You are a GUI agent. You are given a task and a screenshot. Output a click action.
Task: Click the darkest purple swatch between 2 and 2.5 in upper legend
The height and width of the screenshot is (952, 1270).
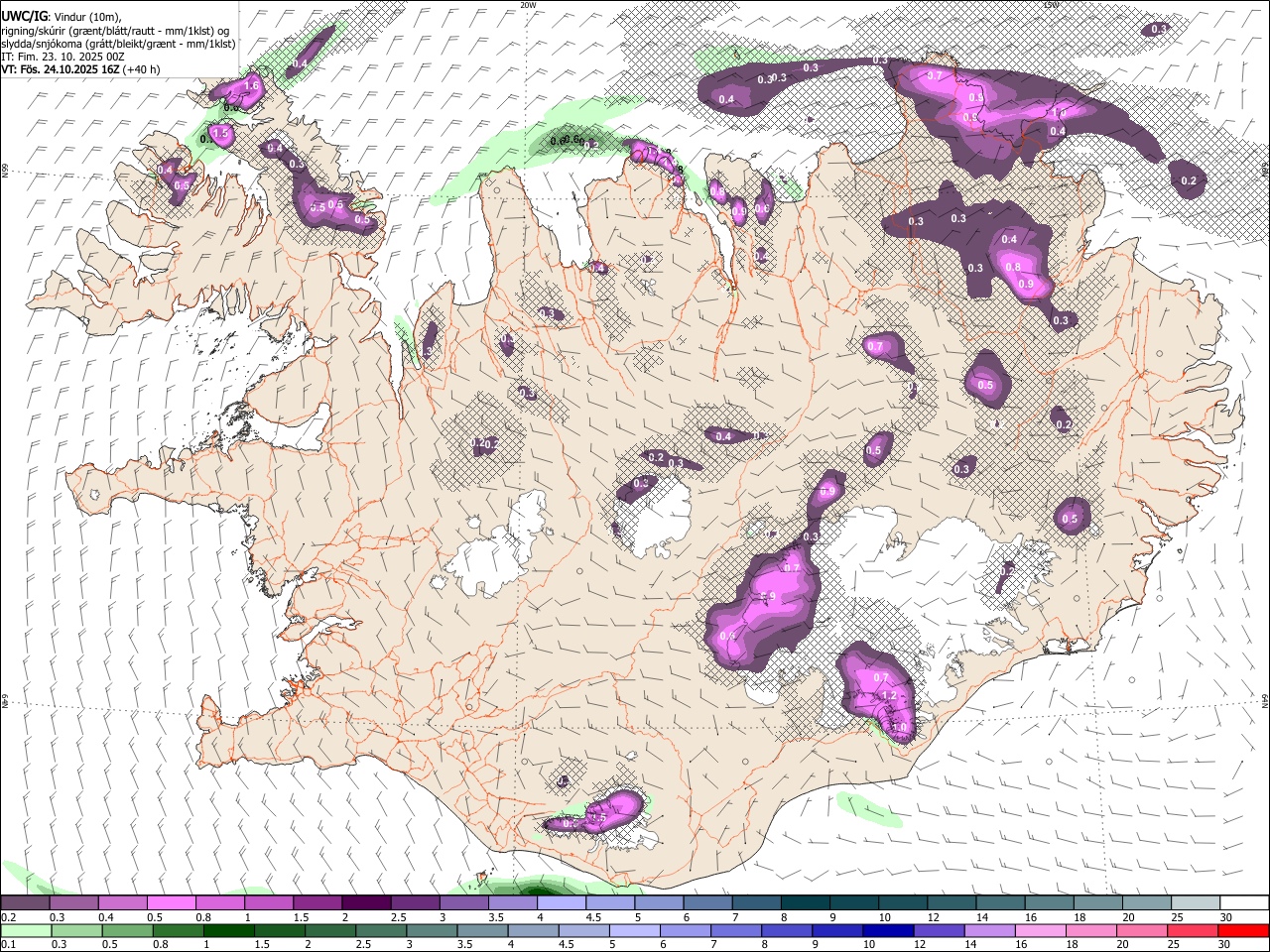point(365,902)
